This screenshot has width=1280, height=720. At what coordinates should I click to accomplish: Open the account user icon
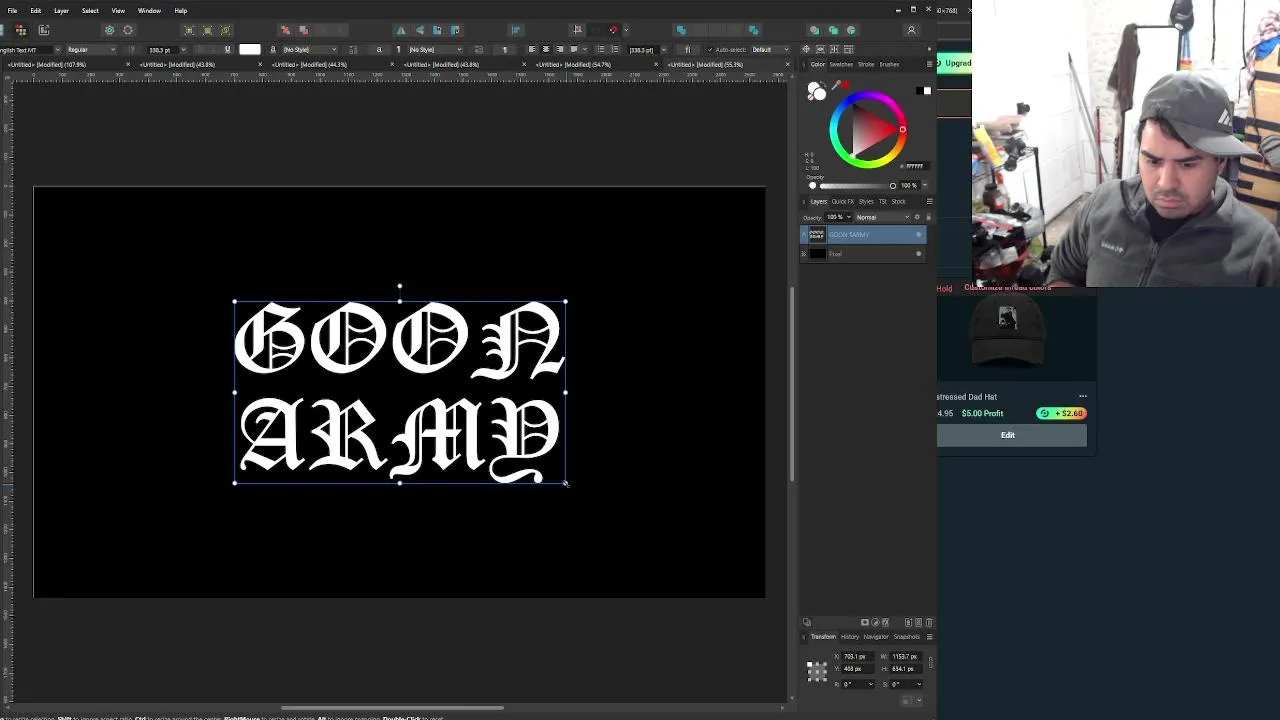tap(911, 30)
